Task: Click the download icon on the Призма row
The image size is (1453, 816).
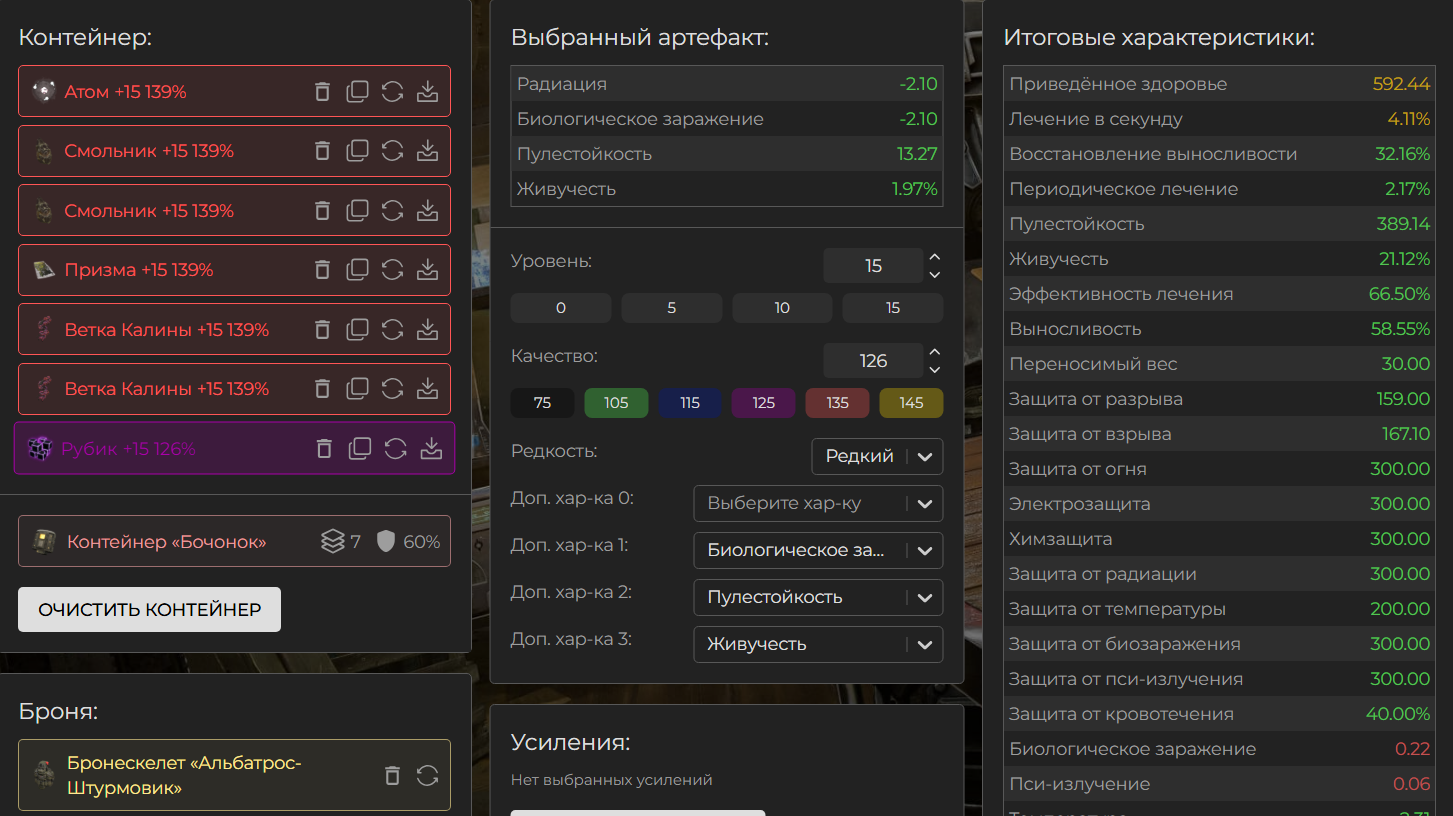Action: pyautogui.click(x=427, y=270)
